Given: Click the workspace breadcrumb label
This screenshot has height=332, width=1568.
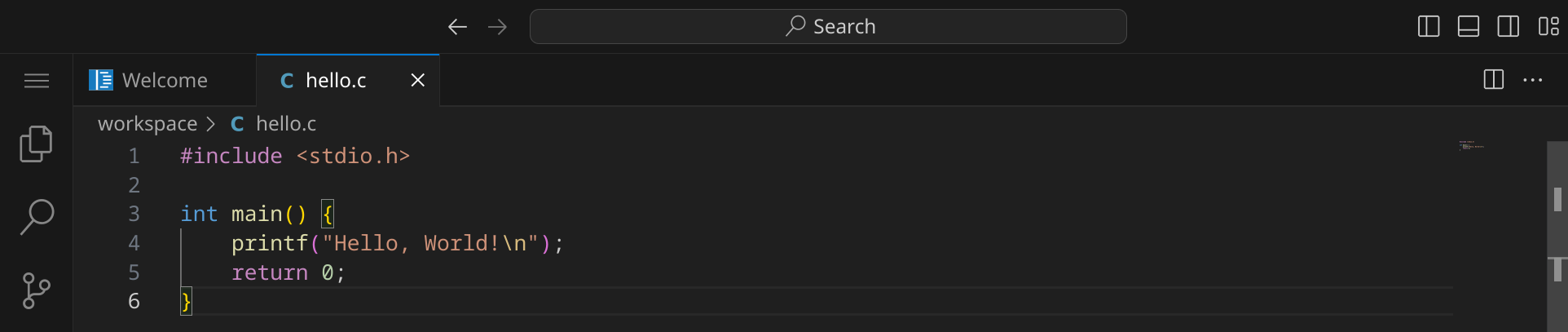Looking at the screenshot, I should [148, 124].
